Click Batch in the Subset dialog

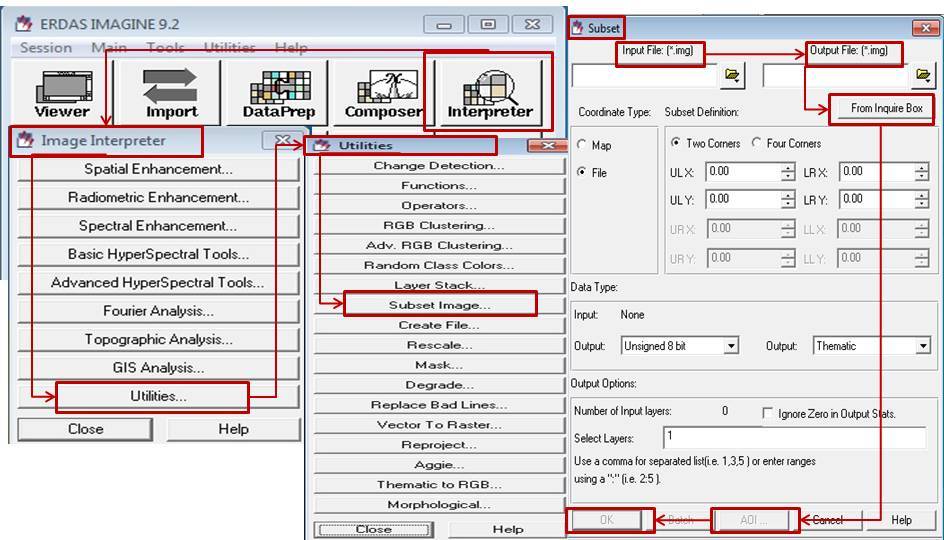[680, 520]
